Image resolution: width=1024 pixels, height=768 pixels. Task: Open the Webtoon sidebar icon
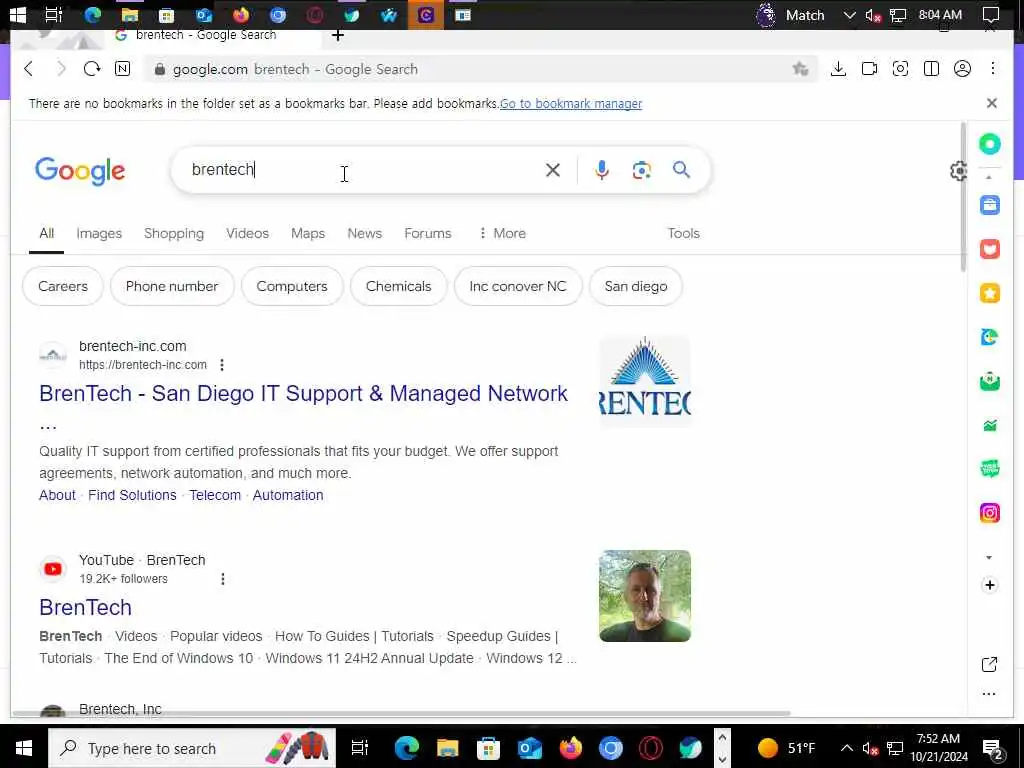pyautogui.click(x=989, y=468)
